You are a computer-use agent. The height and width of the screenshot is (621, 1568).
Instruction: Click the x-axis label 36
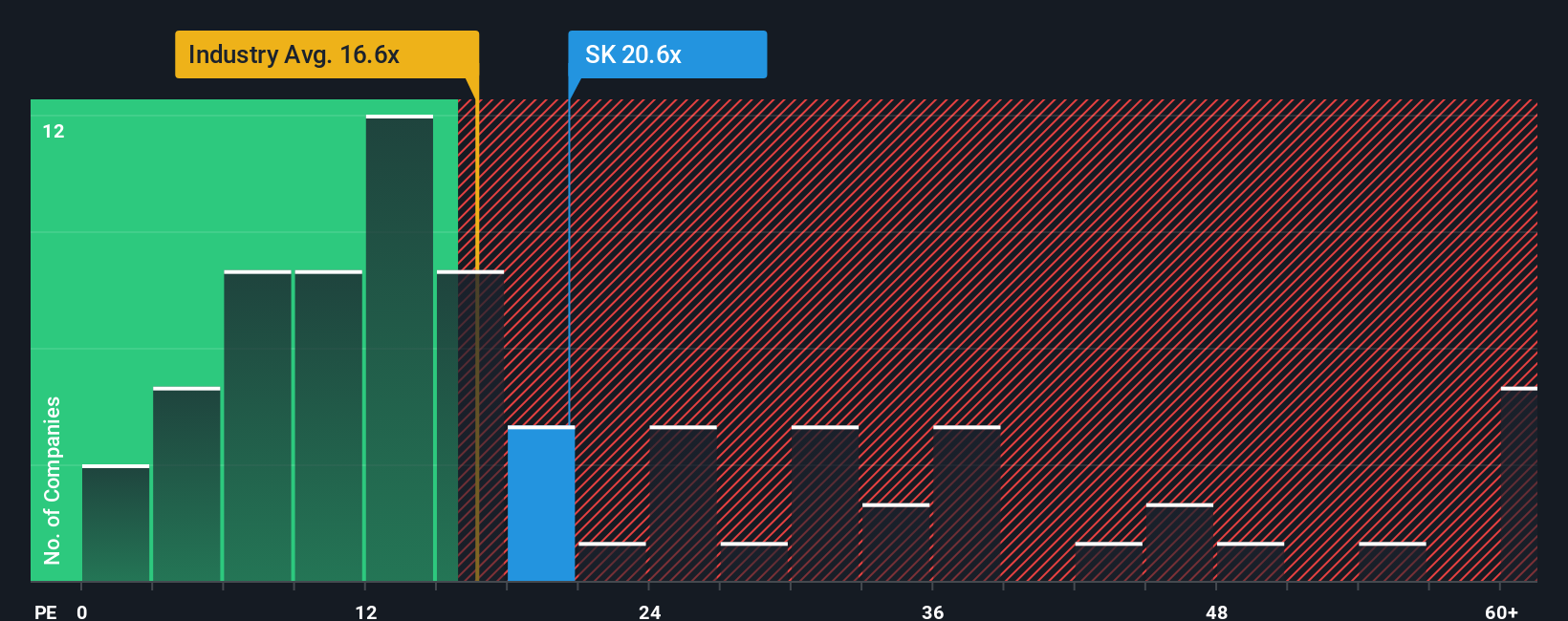(933, 611)
